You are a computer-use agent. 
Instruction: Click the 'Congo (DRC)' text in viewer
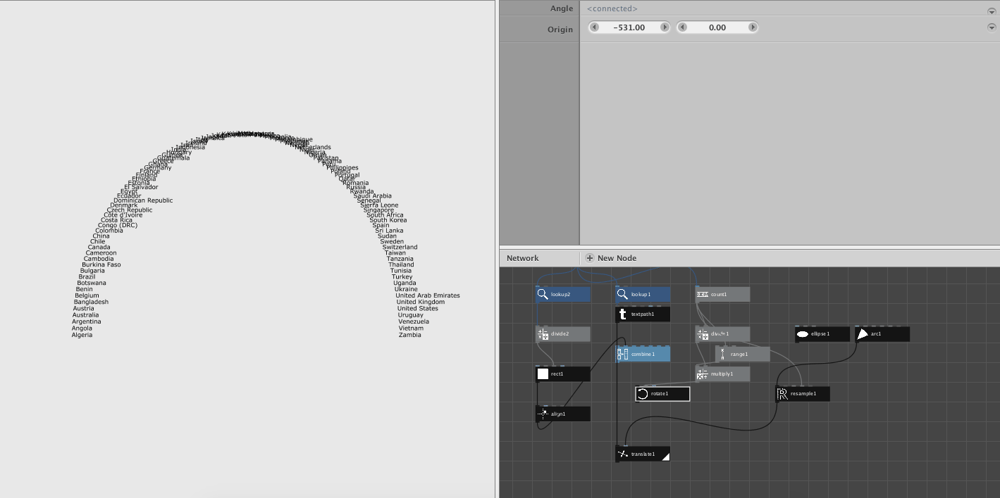coord(117,225)
